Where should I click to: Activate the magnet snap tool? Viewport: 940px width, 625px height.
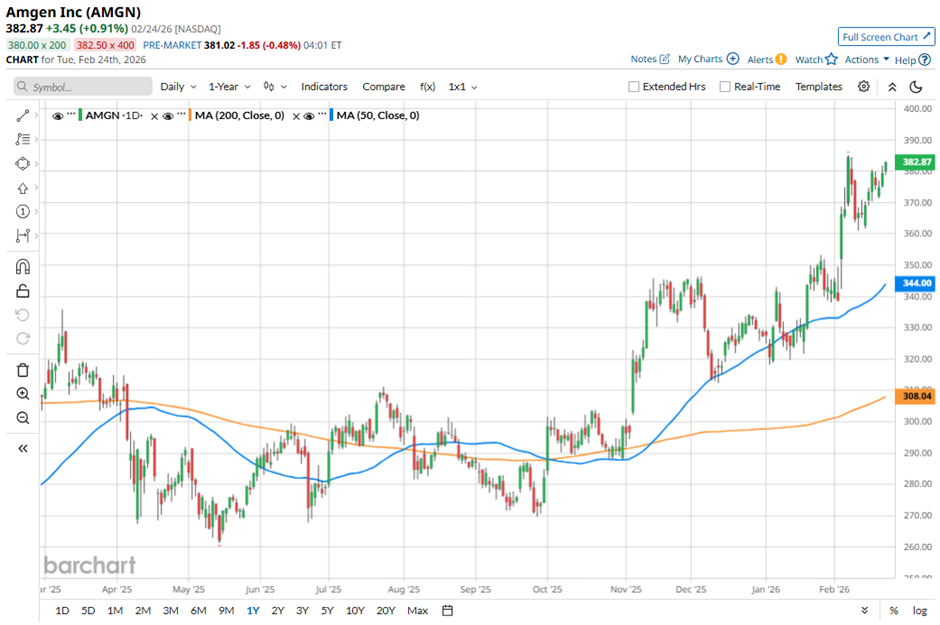click(x=23, y=266)
